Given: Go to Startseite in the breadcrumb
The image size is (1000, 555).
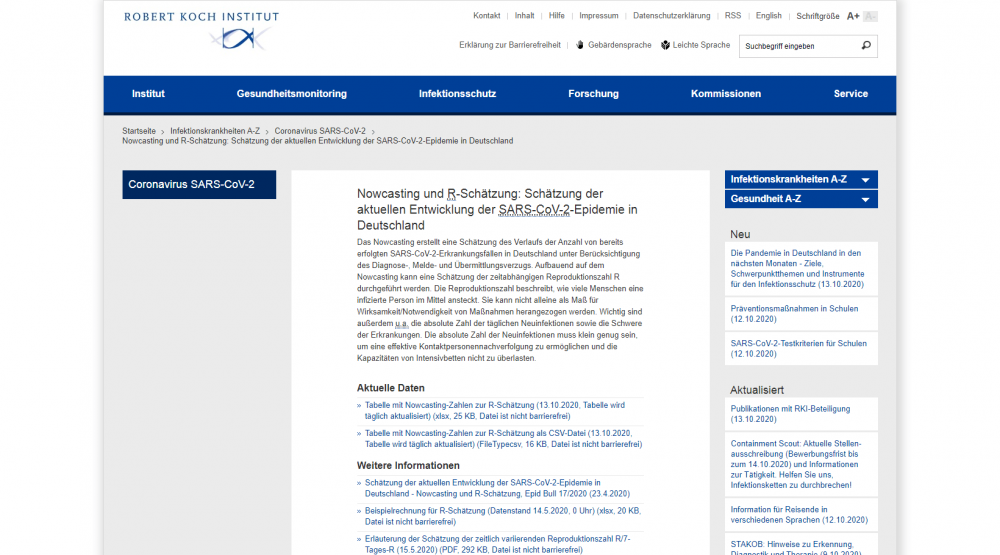Looking at the screenshot, I should (139, 131).
